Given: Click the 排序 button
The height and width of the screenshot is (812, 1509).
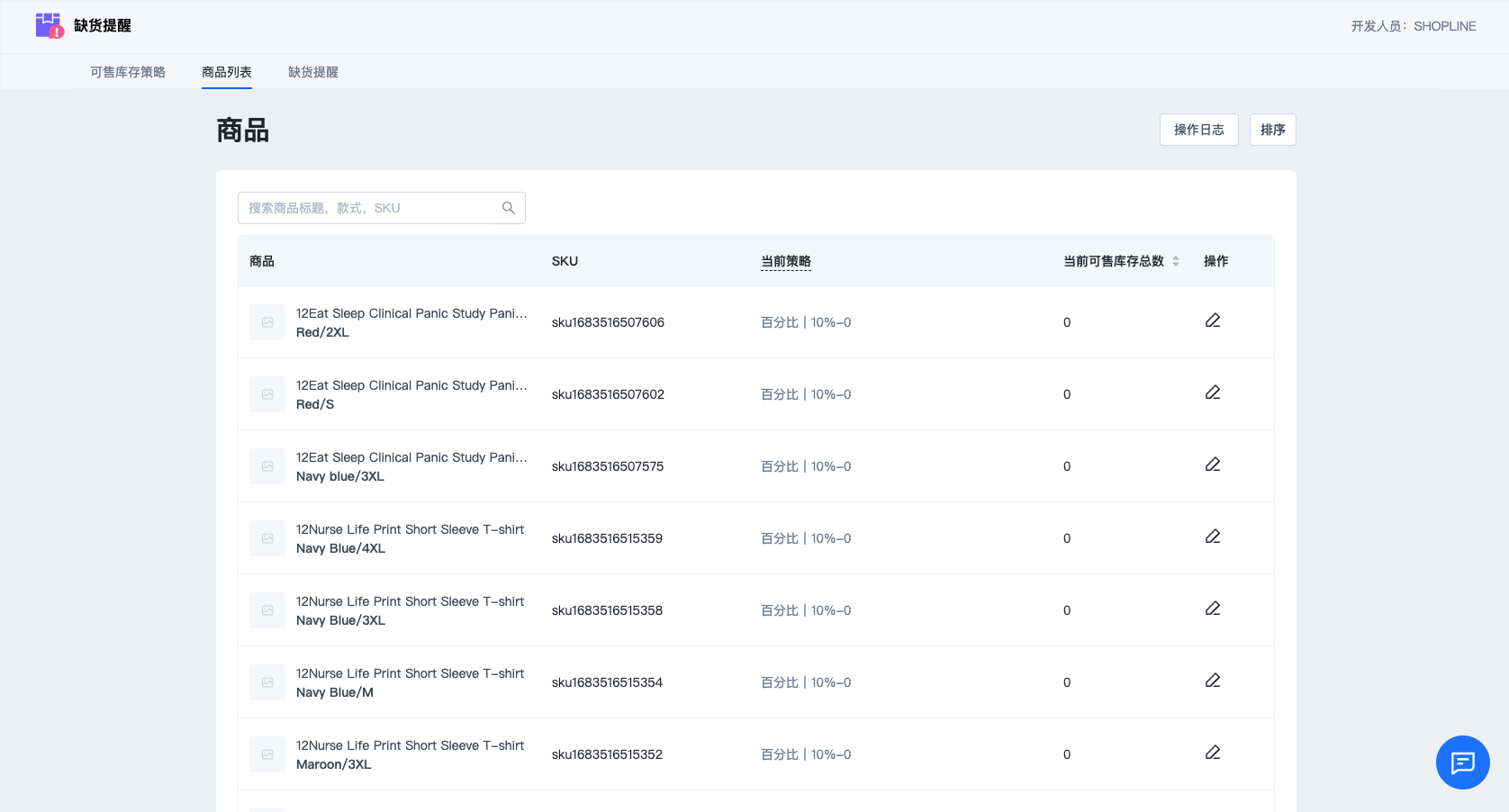Looking at the screenshot, I should click(x=1273, y=130).
